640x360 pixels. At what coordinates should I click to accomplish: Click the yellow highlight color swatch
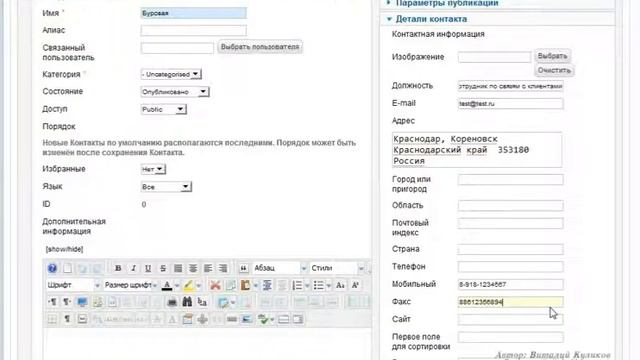click(x=188, y=285)
